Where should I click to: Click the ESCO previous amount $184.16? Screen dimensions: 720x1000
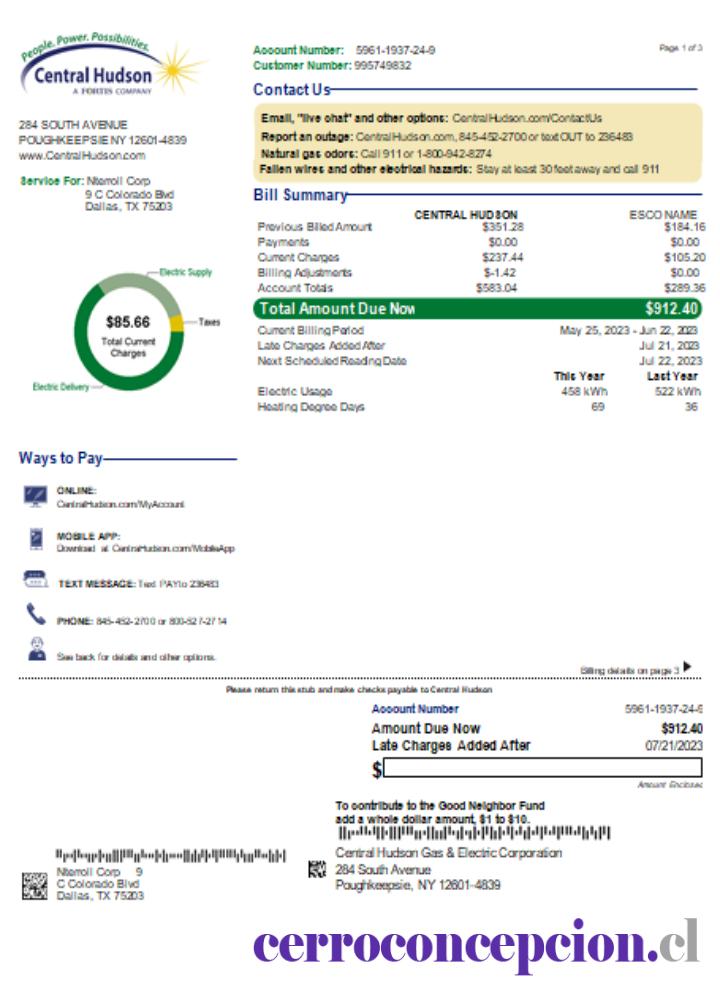[684, 227]
